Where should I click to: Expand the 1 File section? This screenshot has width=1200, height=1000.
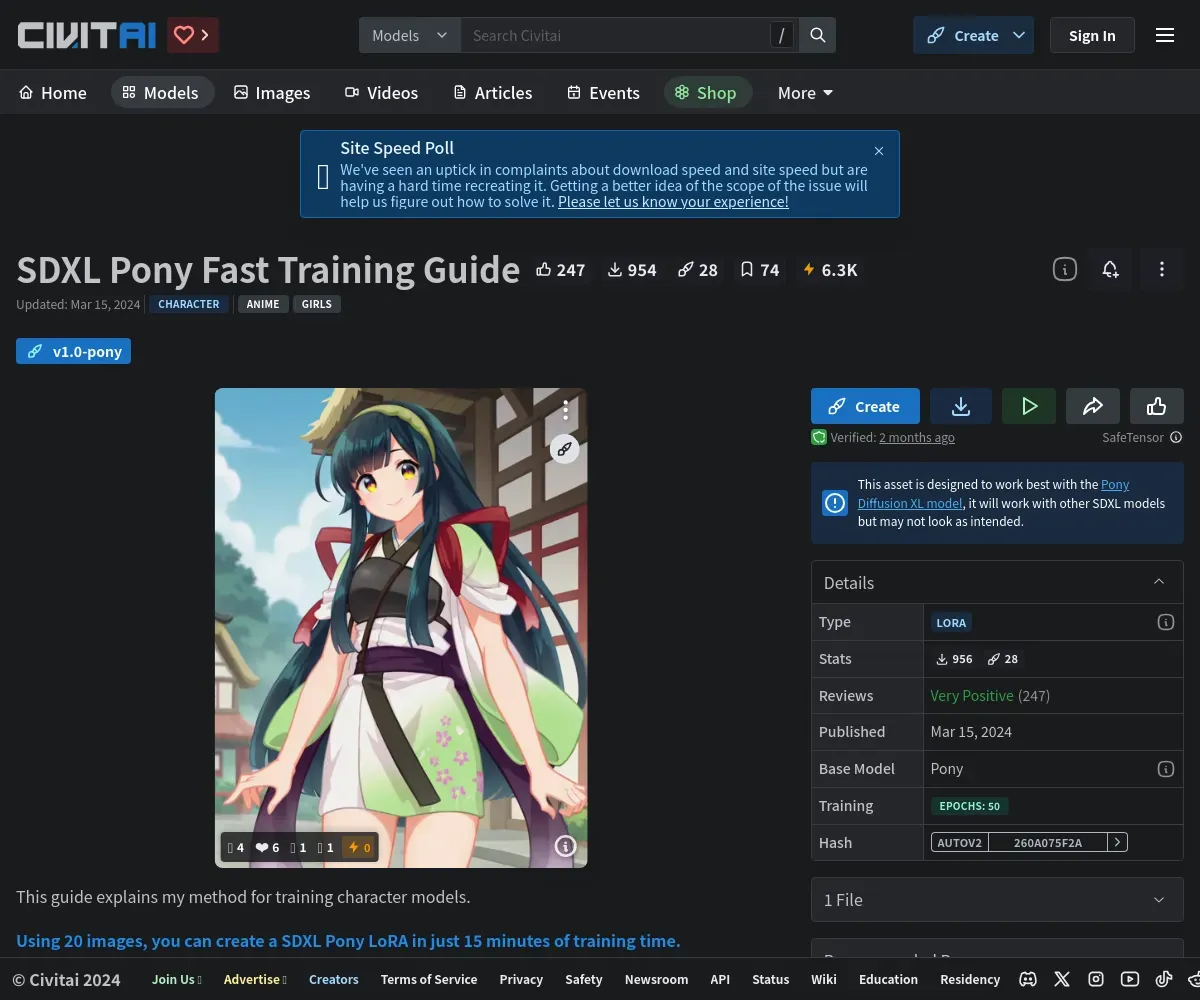pyautogui.click(x=997, y=900)
